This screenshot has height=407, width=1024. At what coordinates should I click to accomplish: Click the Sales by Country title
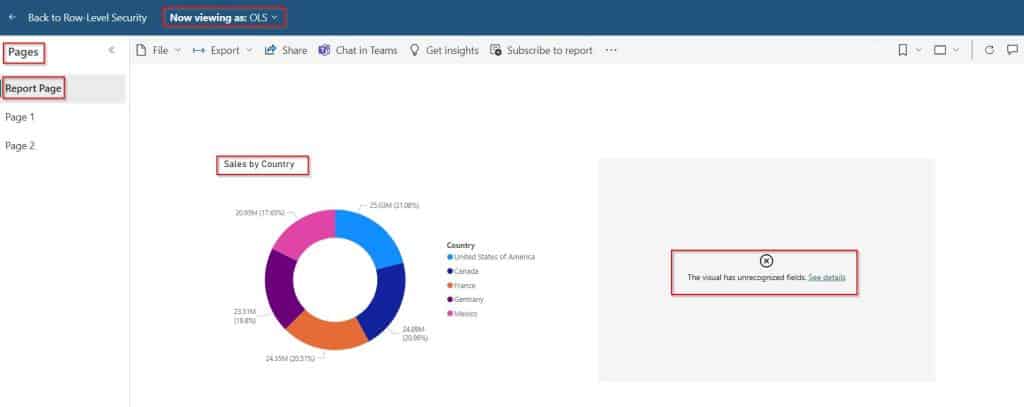pyautogui.click(x=259, y=165)
